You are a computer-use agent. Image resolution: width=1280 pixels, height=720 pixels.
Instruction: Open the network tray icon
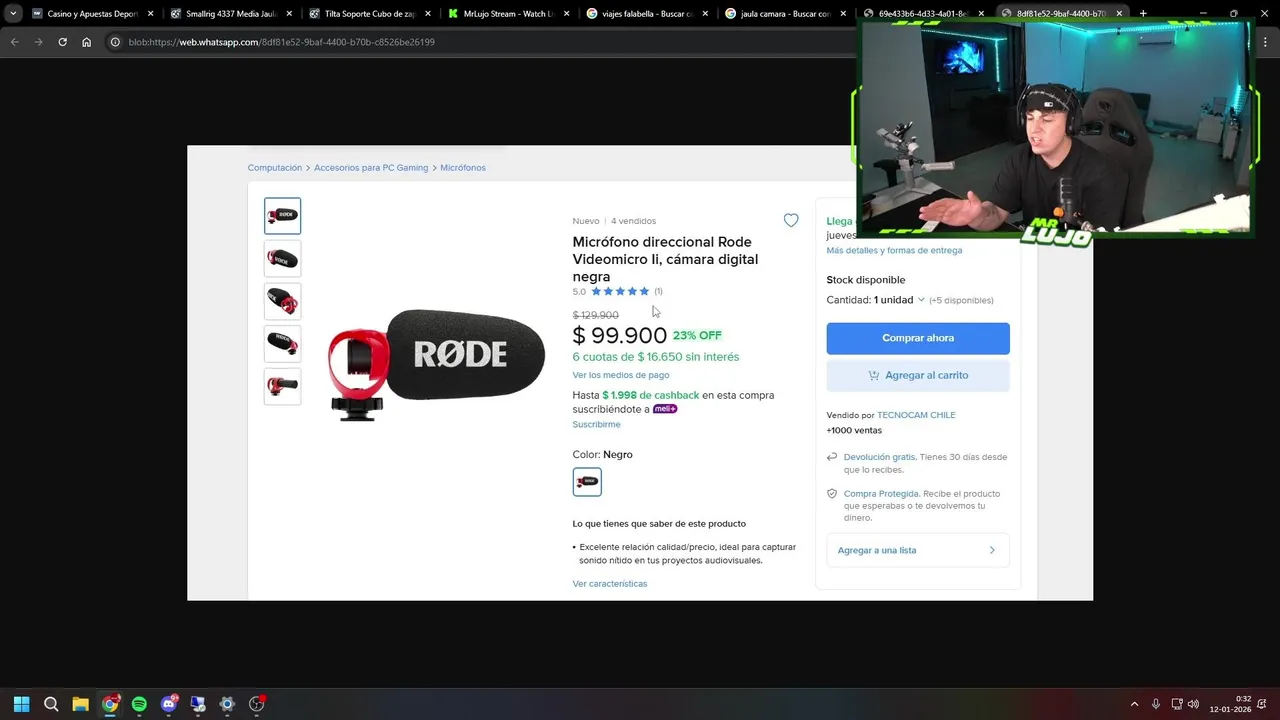tap(1176, 704)
